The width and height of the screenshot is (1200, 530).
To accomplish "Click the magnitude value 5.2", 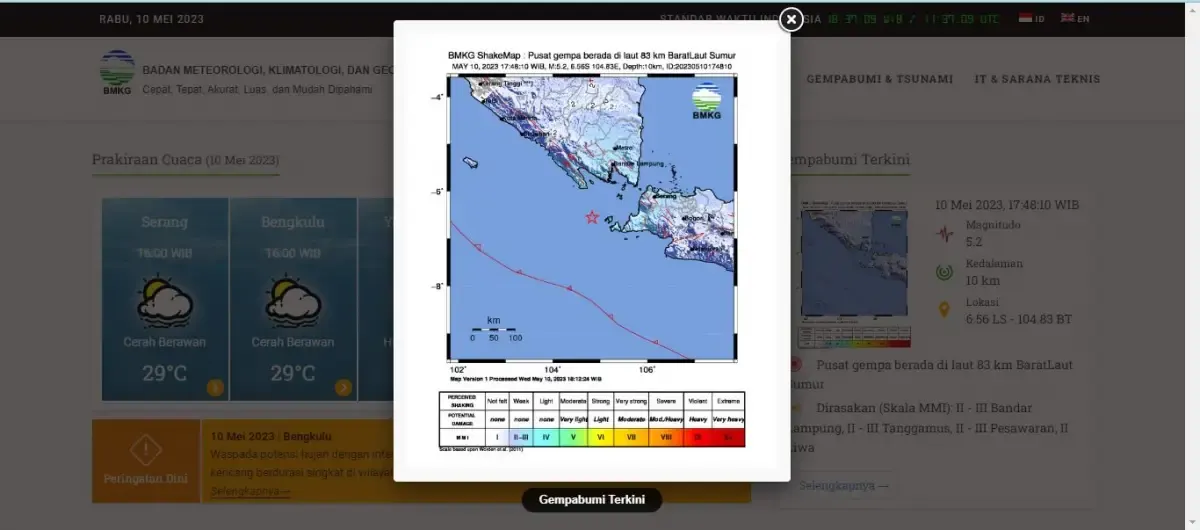I will (974, 242).
